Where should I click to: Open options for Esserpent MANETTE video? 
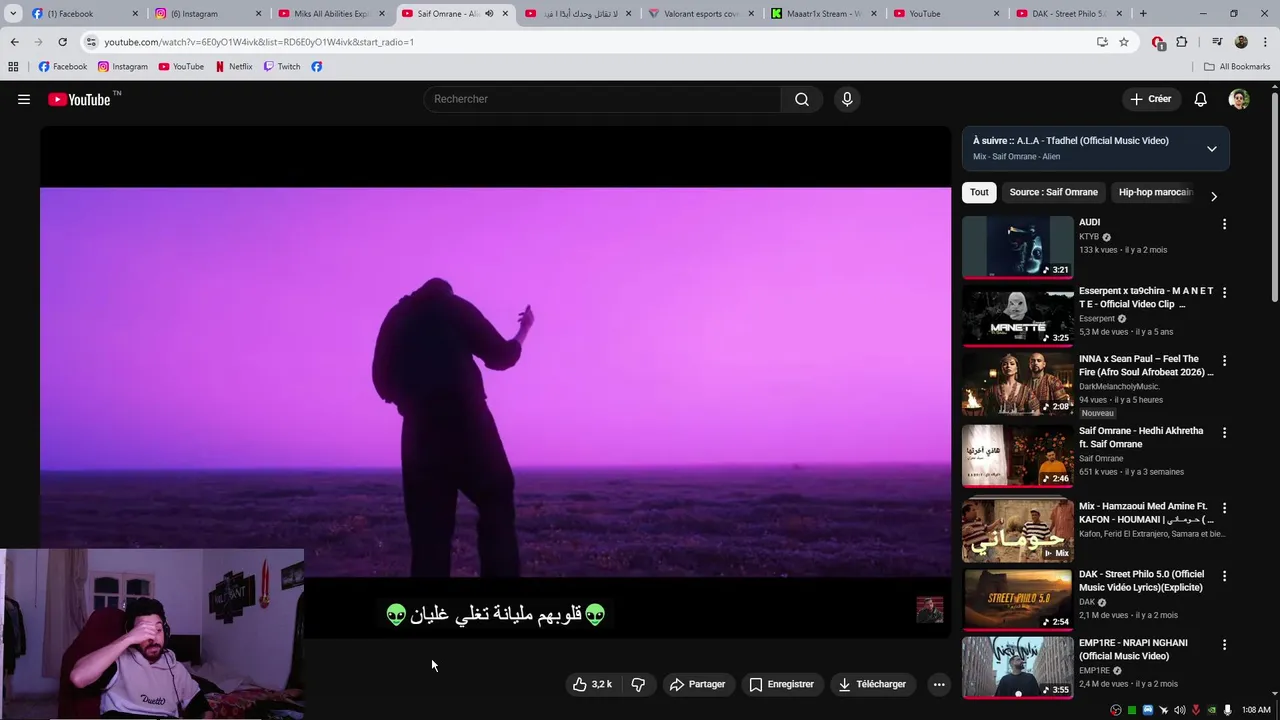[1224, 292]
